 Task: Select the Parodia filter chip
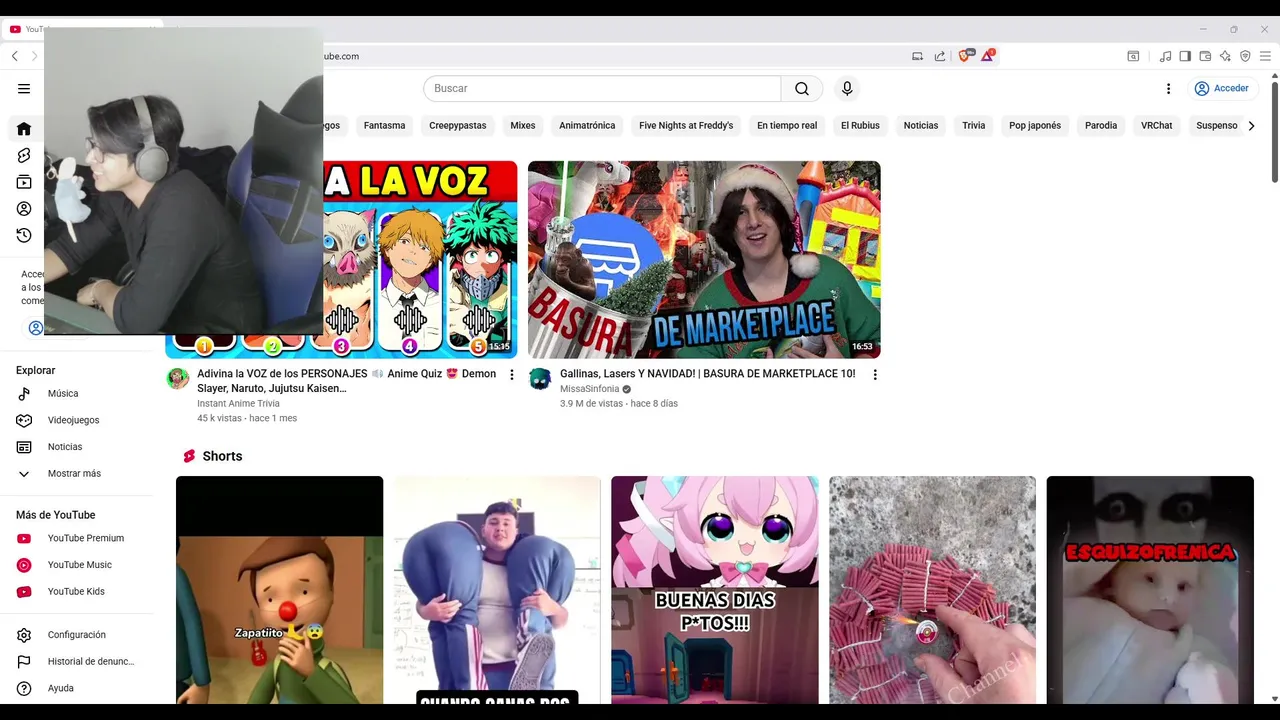[1101, 126]
